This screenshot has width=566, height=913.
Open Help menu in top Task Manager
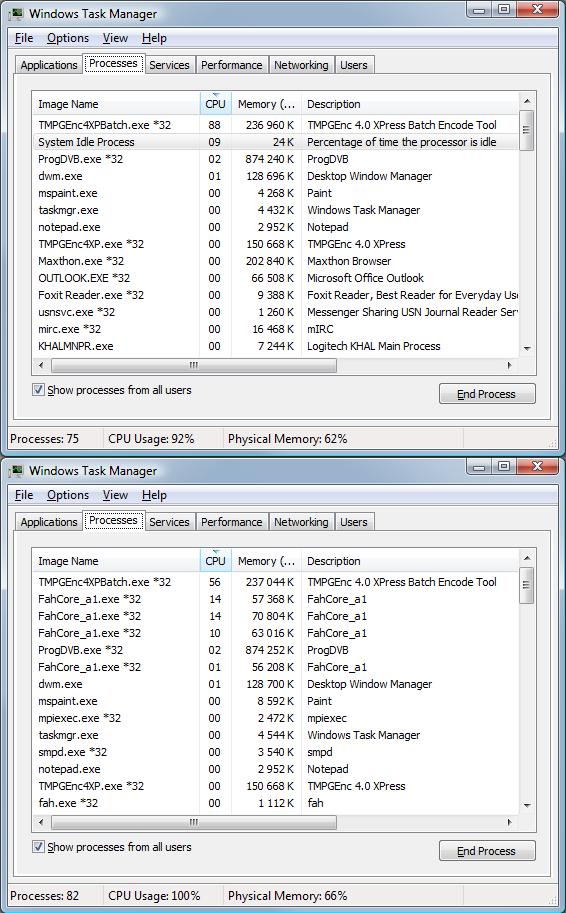pos(154,38)
